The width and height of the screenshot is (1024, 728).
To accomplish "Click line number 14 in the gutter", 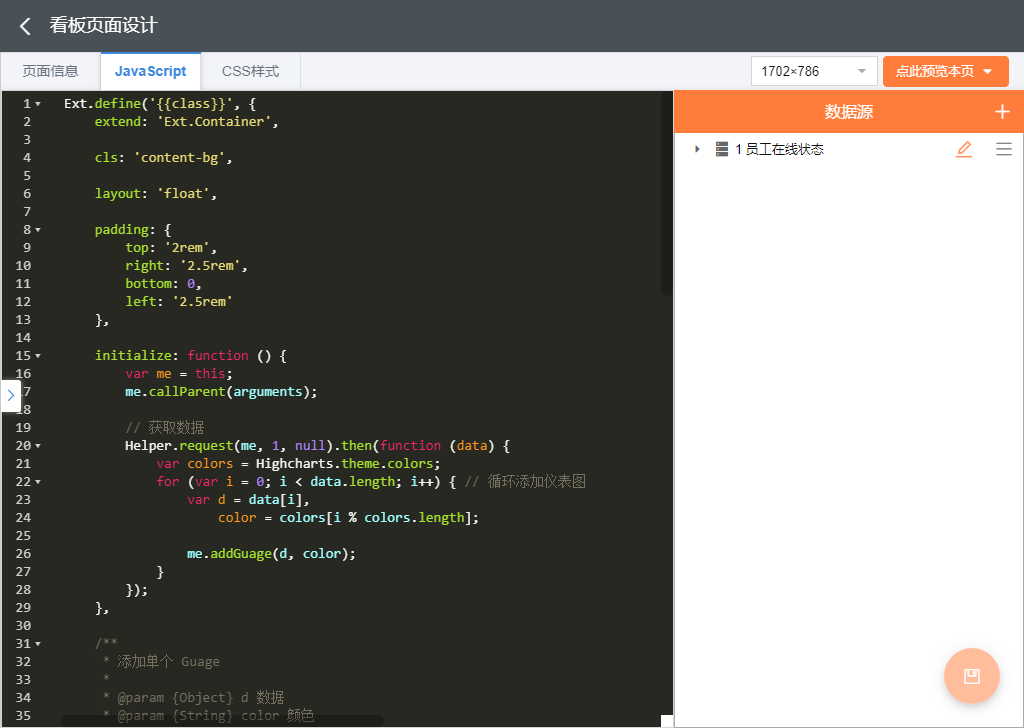I will pos(23,338).
